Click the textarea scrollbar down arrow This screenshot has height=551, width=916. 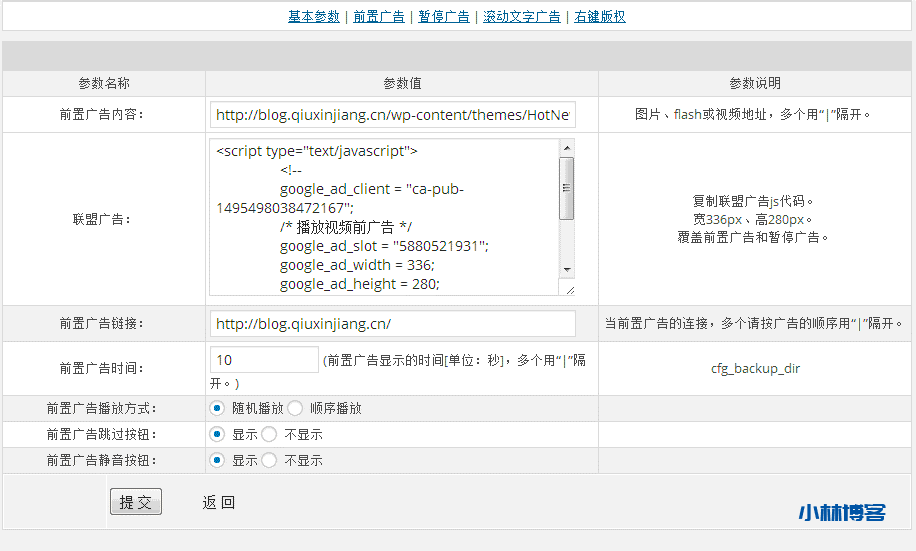[567, 269]
